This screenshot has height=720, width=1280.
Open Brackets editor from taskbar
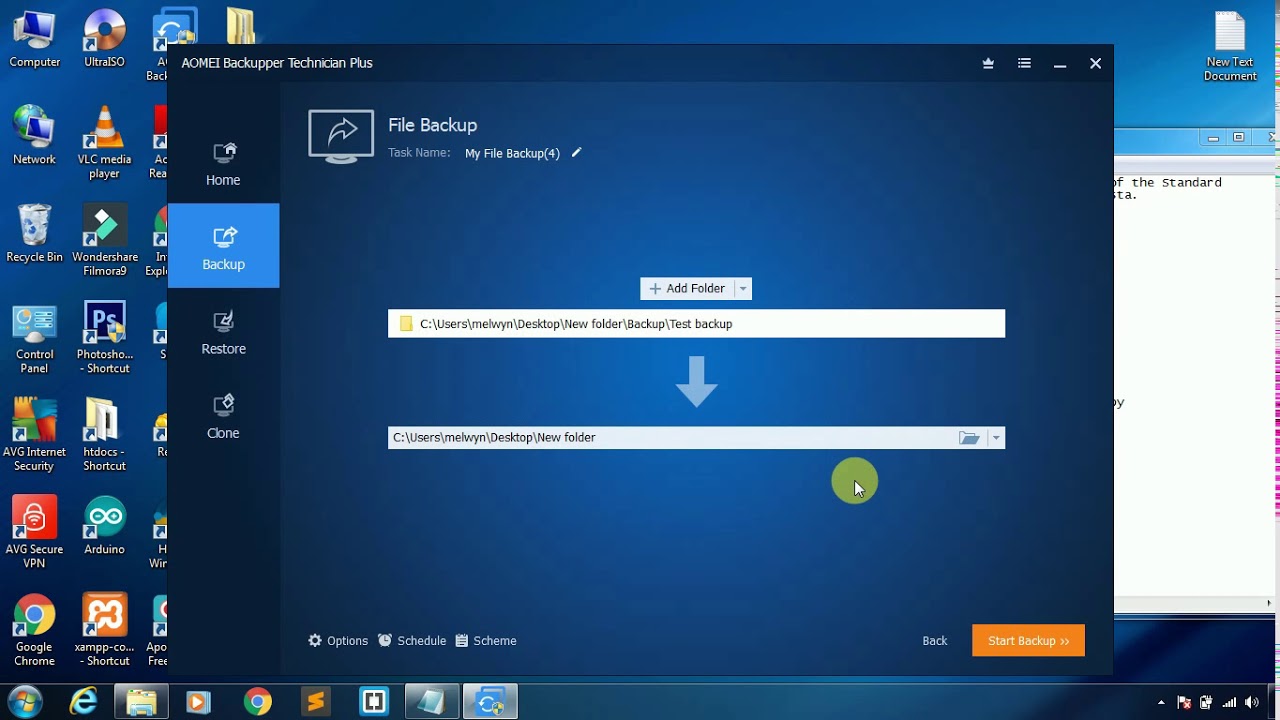point(373,702)
